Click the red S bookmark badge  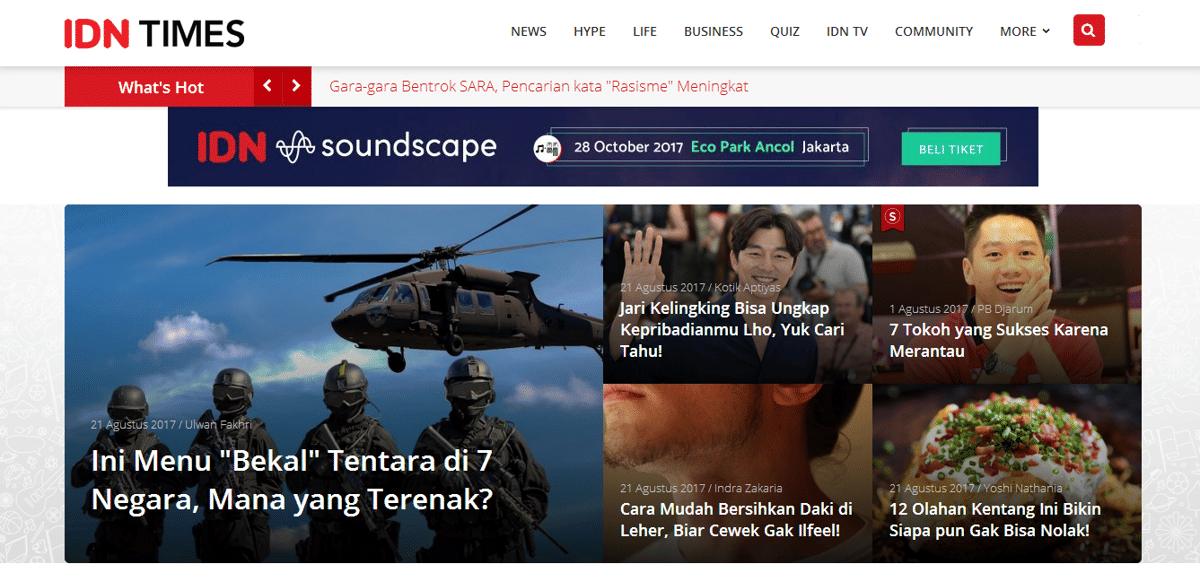[x=892, y=216]
